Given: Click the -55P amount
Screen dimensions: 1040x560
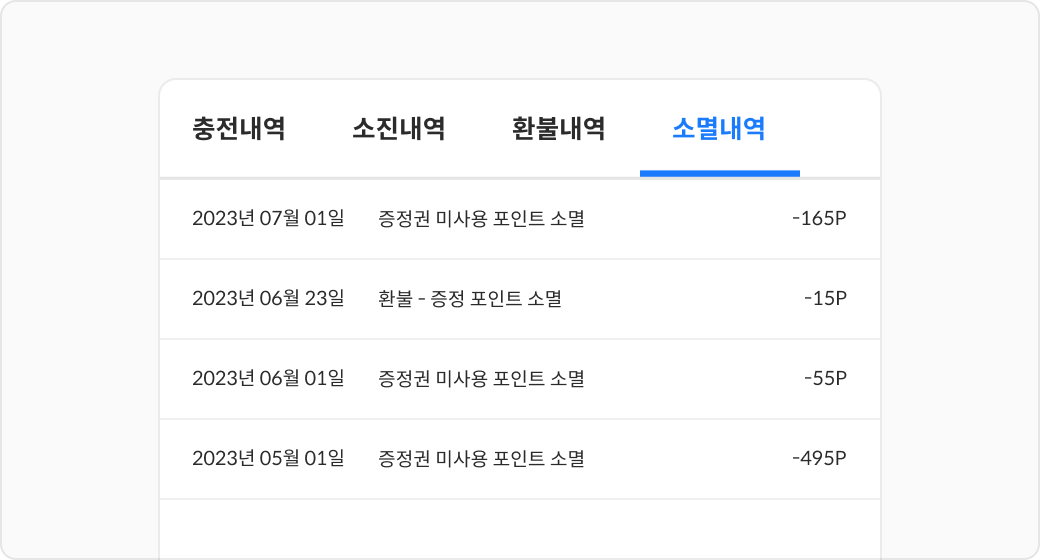Looking at the screenshot, I should pyautogui.click(x=825, y=379).
